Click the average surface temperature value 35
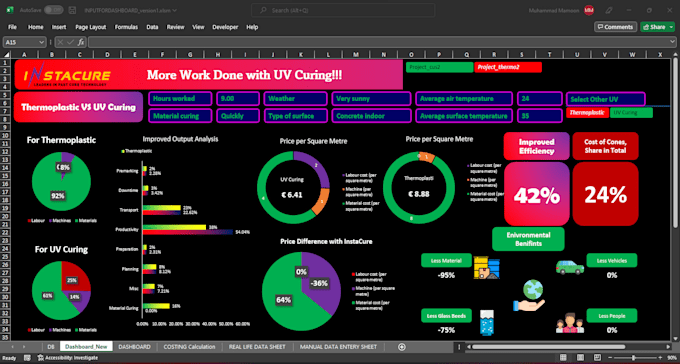The height and width of the screenshot is (364, 680). [539, 116]
